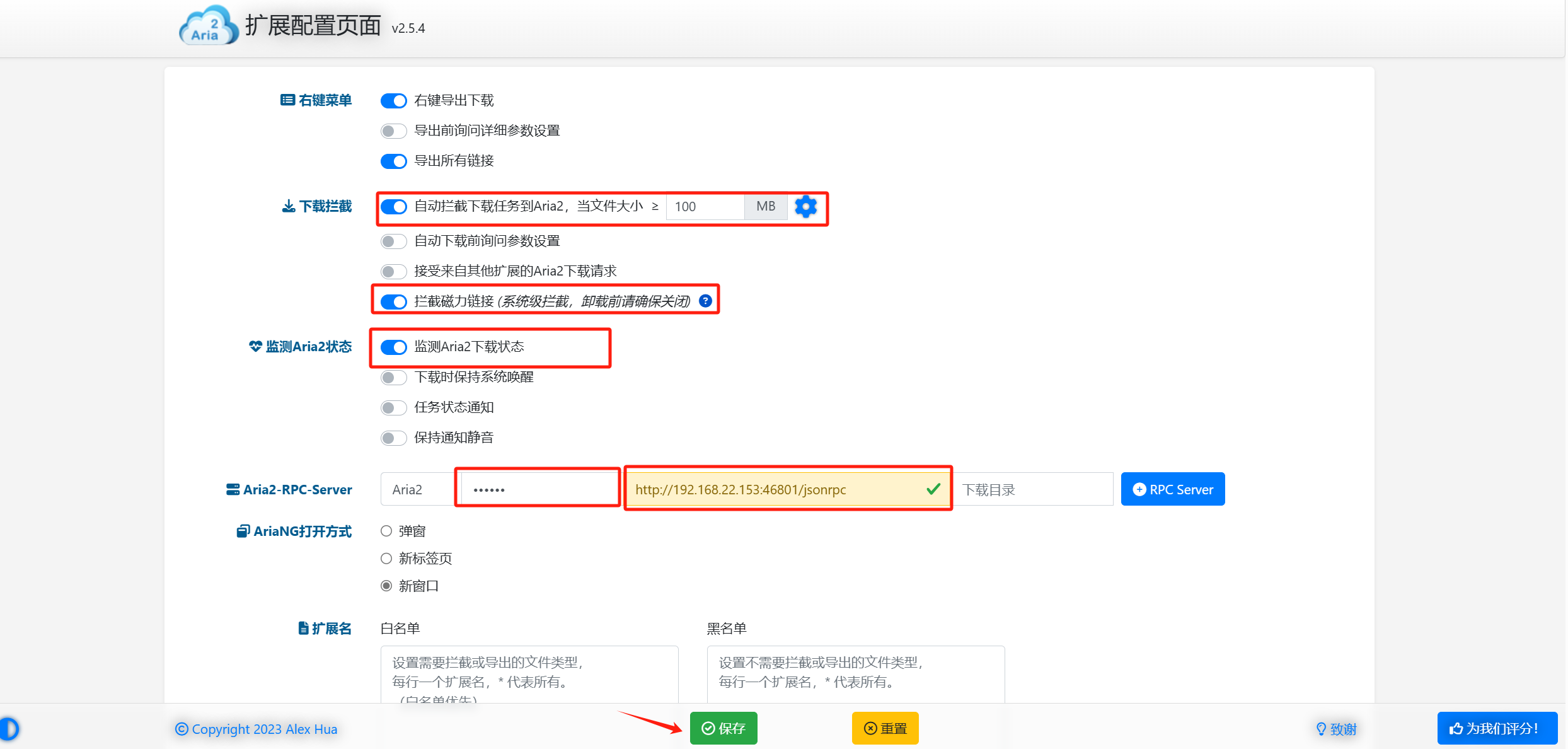The width and height of the screenshot is (1568, 749).
Task: Disable the 右键导出下载 toggle
Action: [x=393, y=100]
